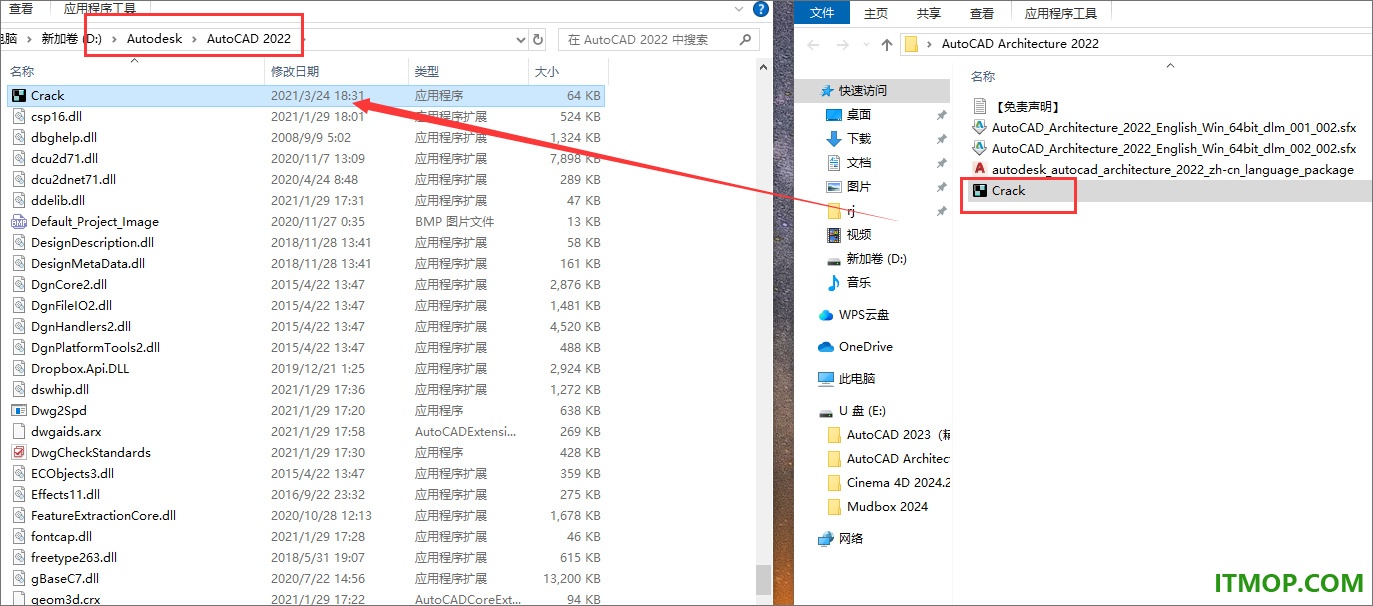Viewport: 1373px width, 606px height.
Task: Click the OneDrive cloud icon in the navigation pane
Action: [x=826, y=347]
